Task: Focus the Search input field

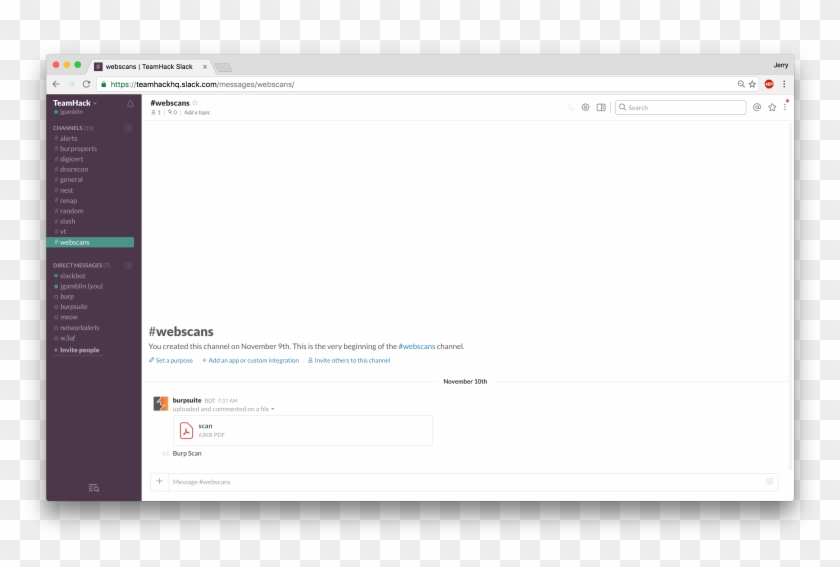Action: 680,107
